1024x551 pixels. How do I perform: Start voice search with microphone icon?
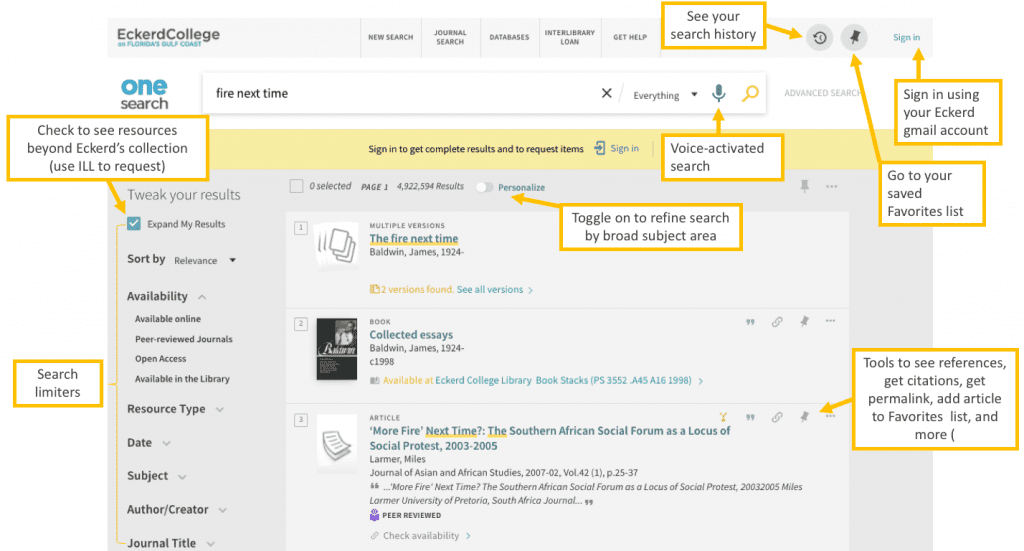[718, 93]
